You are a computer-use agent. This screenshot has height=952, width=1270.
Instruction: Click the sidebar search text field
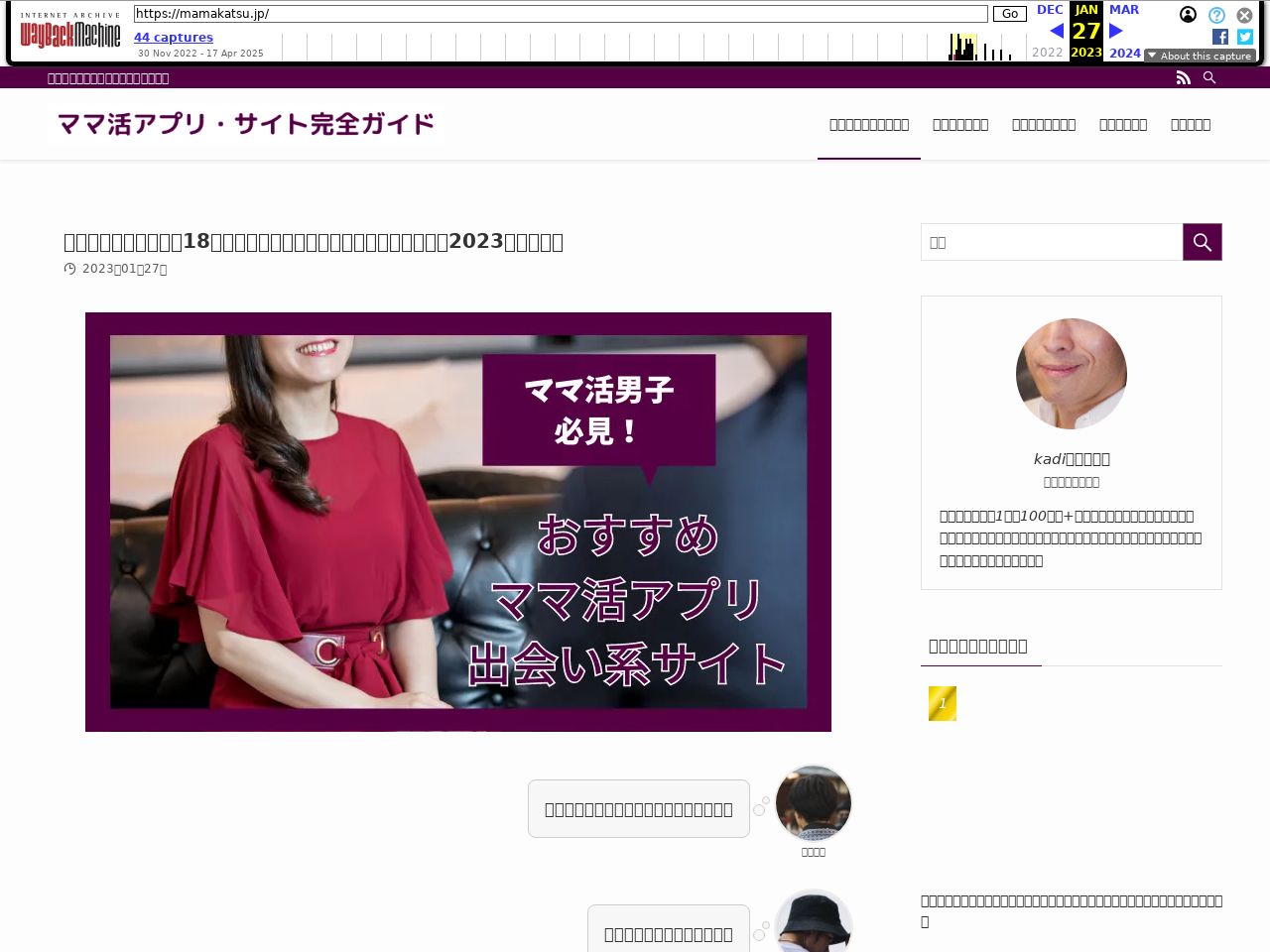click(x=1052, y=242)
